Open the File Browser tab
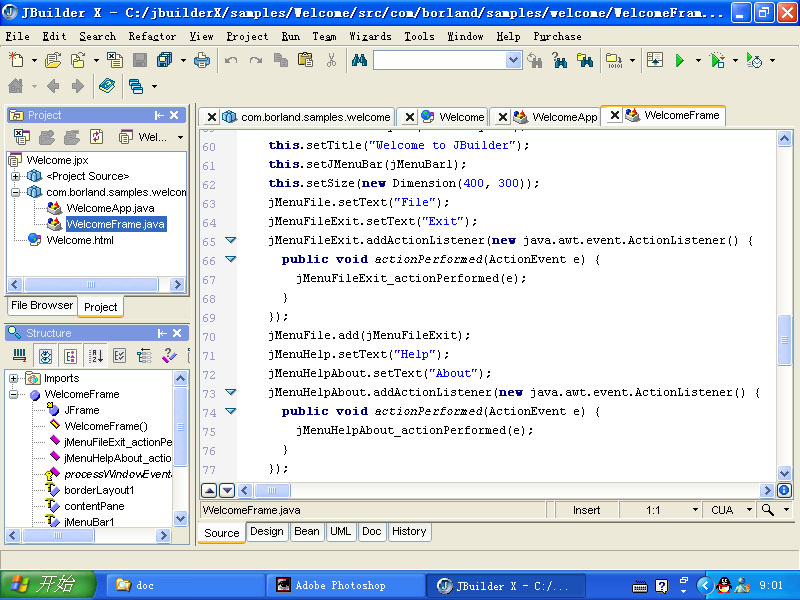The width and height of the screenshot is (800, 600). [42, 306]
